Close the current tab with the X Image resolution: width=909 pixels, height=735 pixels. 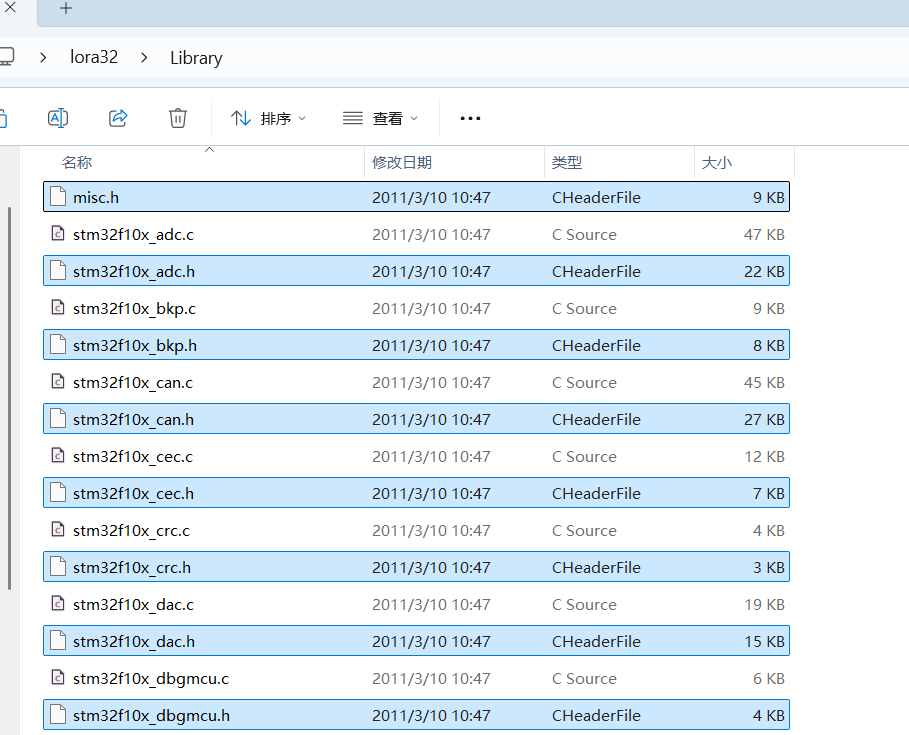pos(10,8)
